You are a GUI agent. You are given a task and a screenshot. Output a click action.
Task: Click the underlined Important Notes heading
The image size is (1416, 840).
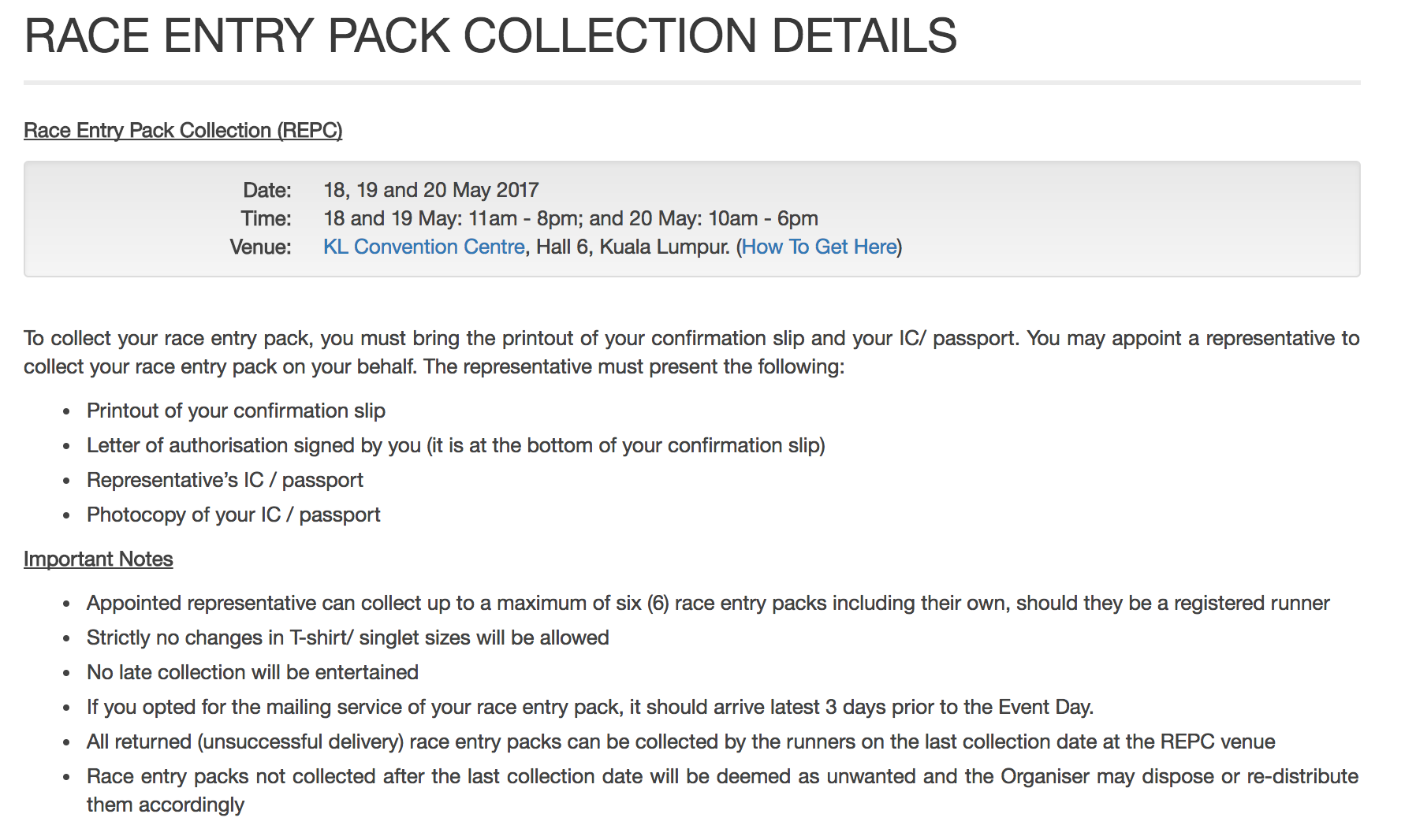98,559
